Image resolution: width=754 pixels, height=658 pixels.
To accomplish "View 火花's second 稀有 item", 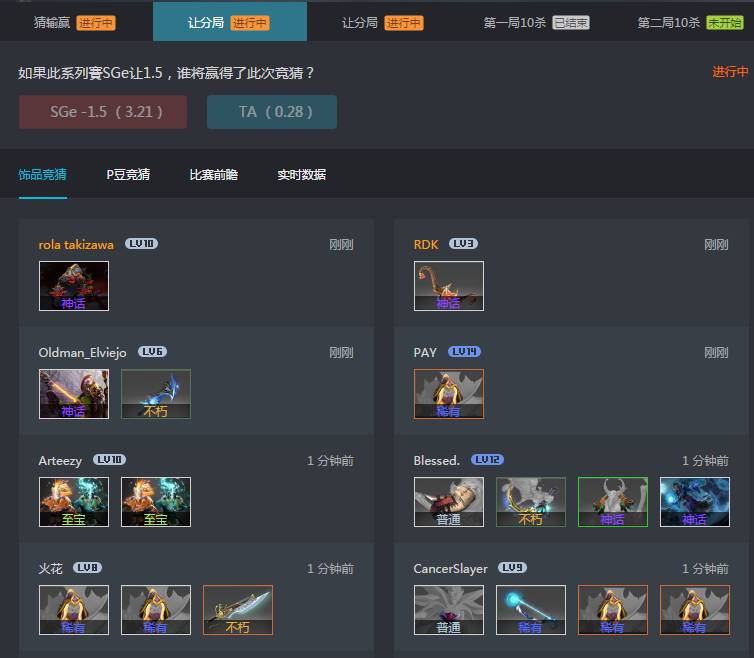I will pos(156,610).
